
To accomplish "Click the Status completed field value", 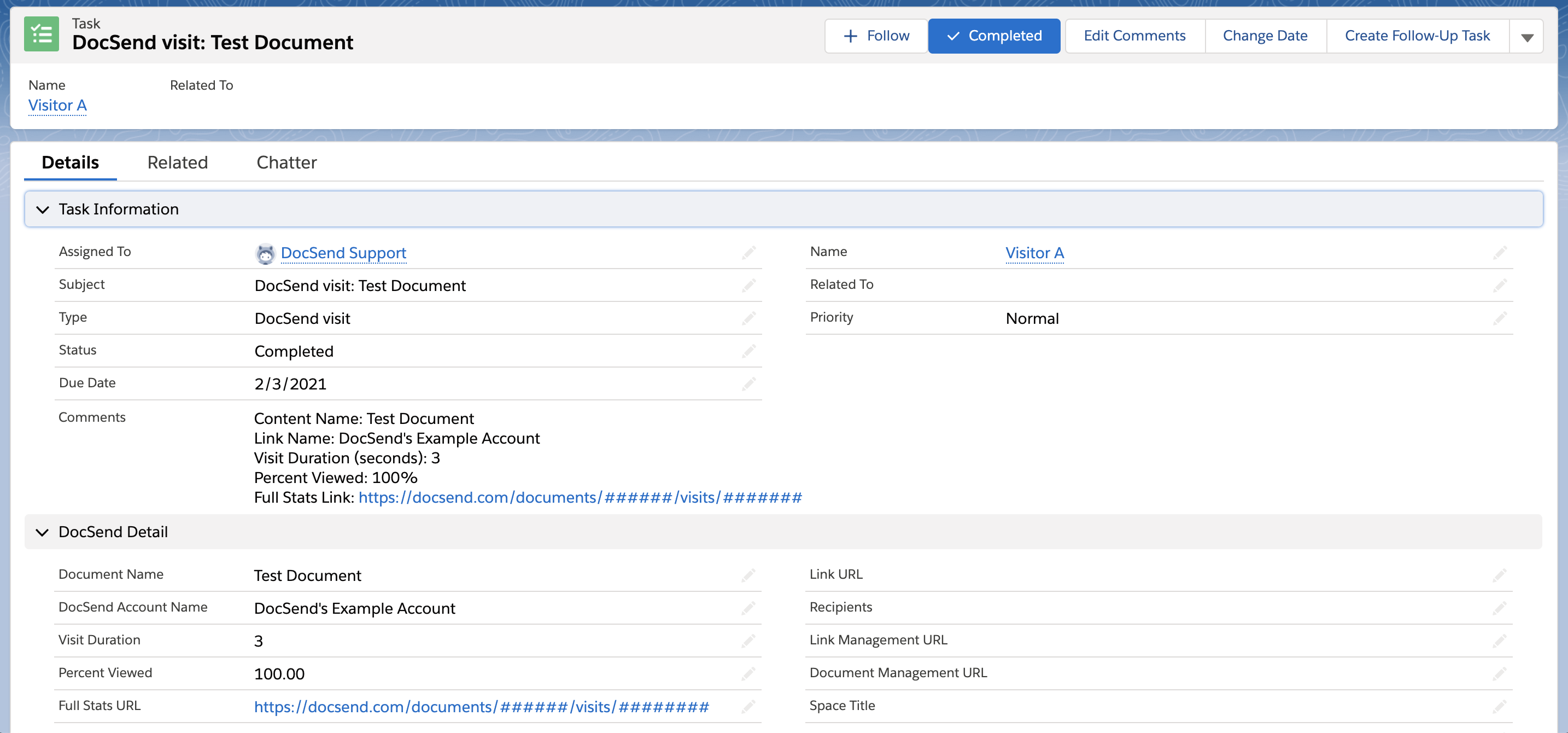I will tap(295, 350).
